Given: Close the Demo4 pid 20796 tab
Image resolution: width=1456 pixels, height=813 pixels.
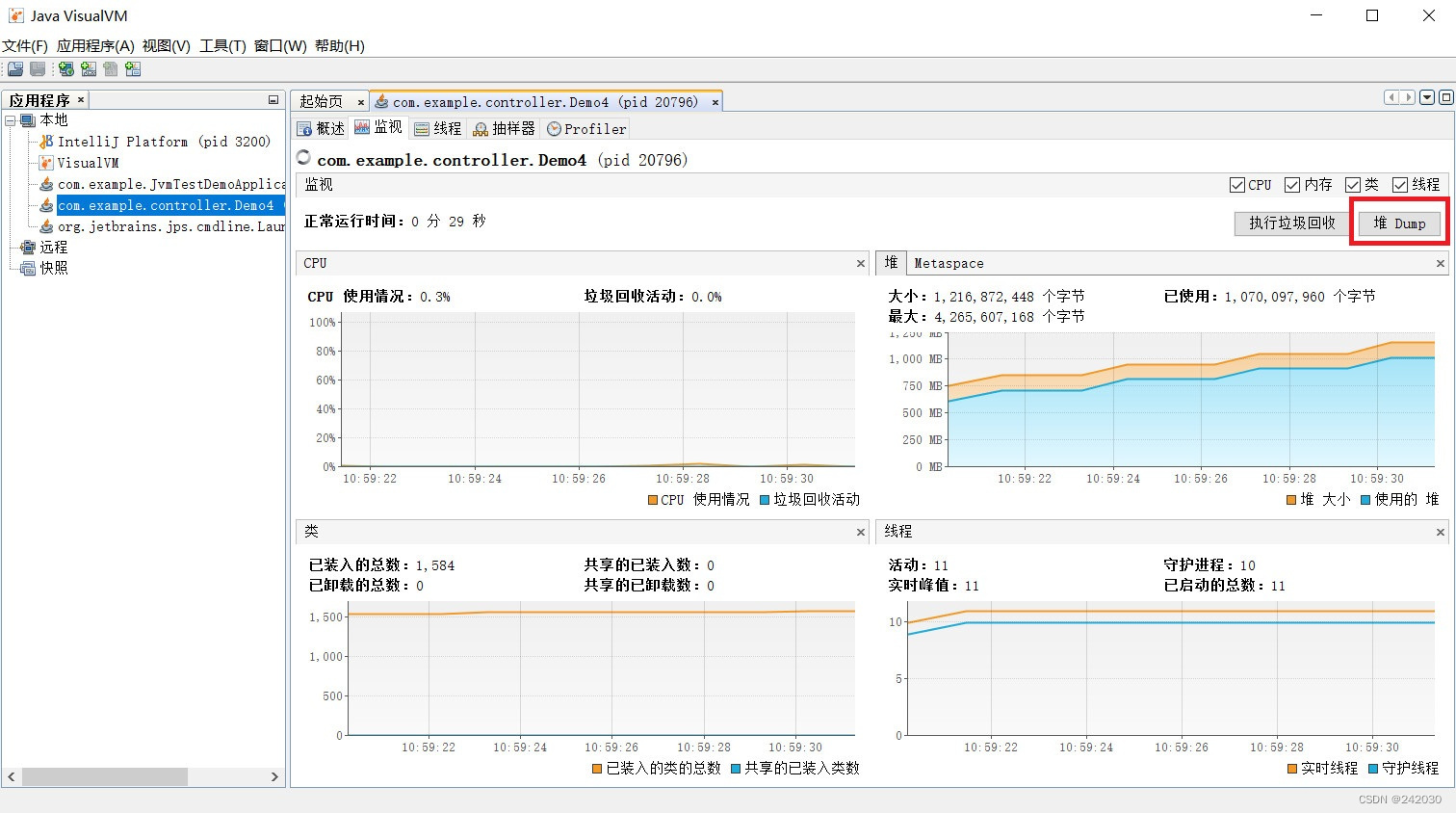Looking at the screenshot, I should [x=715, y=102].
